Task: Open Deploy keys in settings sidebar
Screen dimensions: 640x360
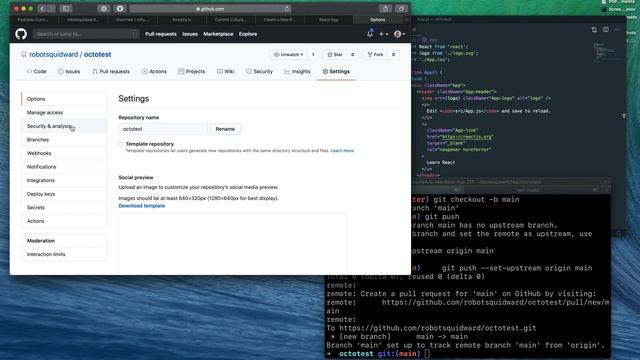Action: (64, 194)
